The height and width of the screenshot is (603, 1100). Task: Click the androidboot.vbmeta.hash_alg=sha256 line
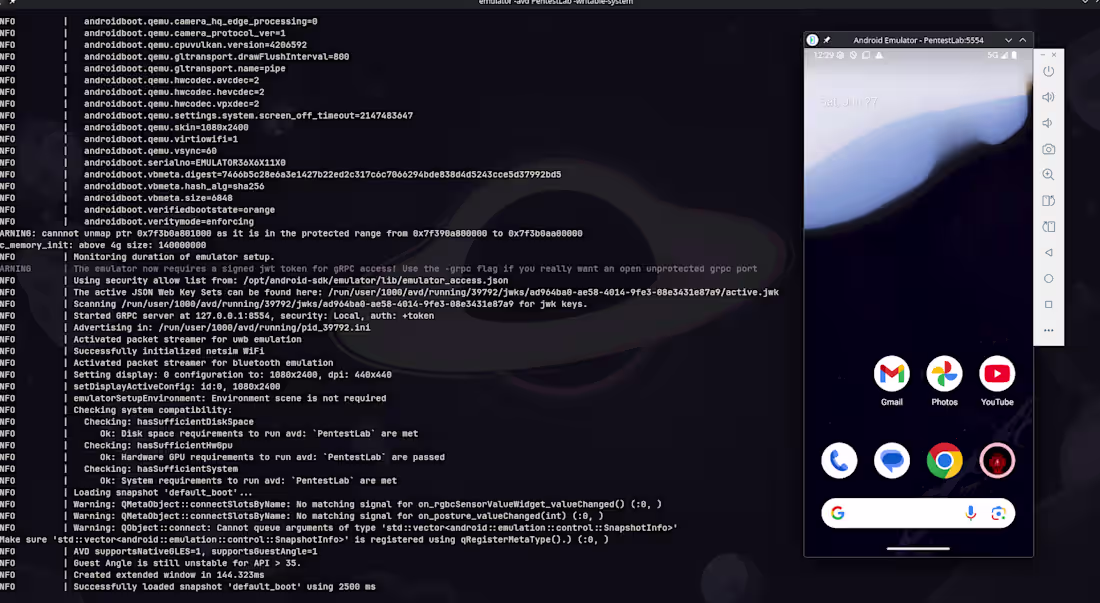coord(174,187)
